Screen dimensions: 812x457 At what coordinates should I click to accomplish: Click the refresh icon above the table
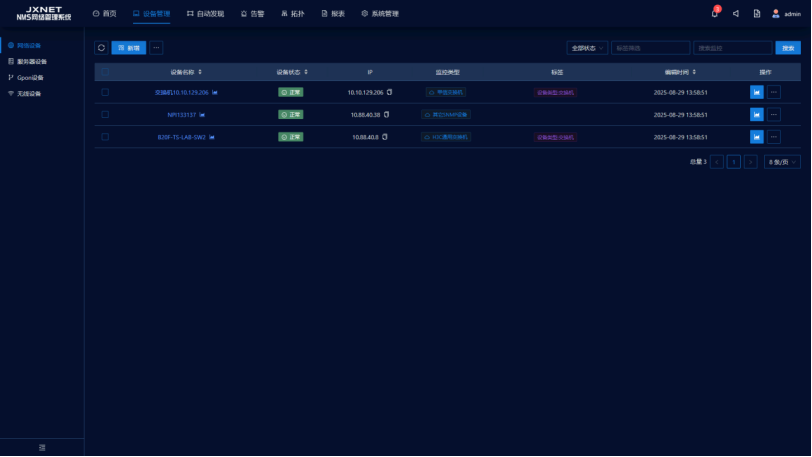pos(101,47)
